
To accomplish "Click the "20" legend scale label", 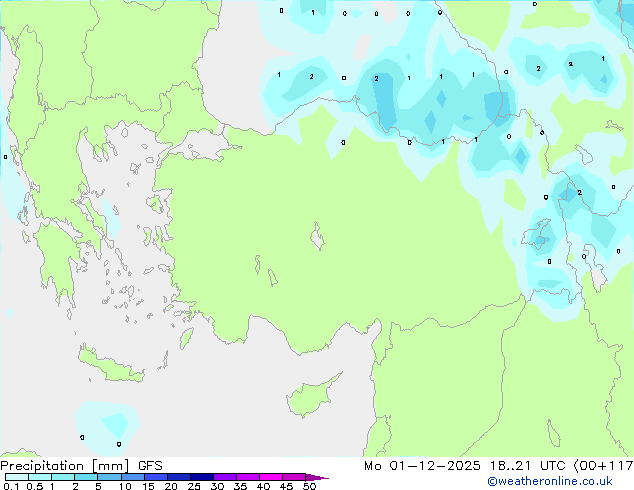I will coord(171,486).
